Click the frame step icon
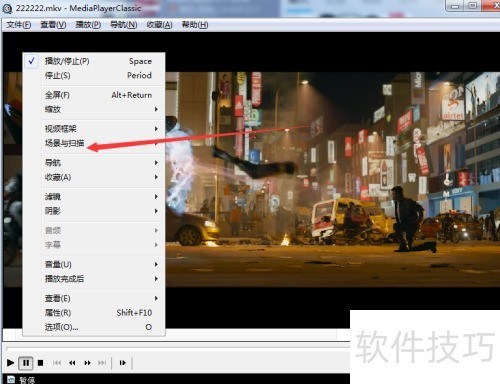 pyautogui.click(x=123, y=363)
